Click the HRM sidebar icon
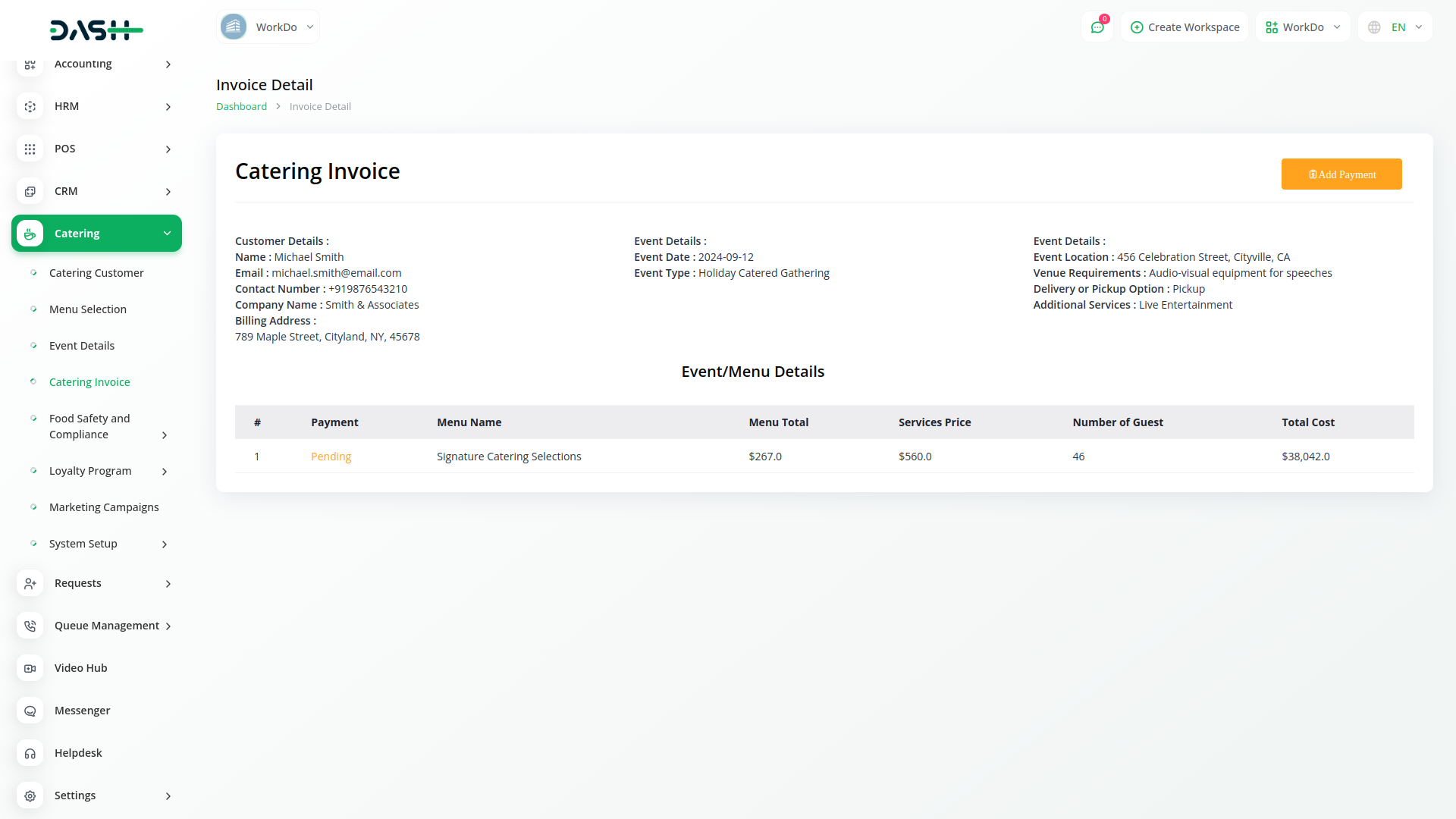 (x=30, y=107)
